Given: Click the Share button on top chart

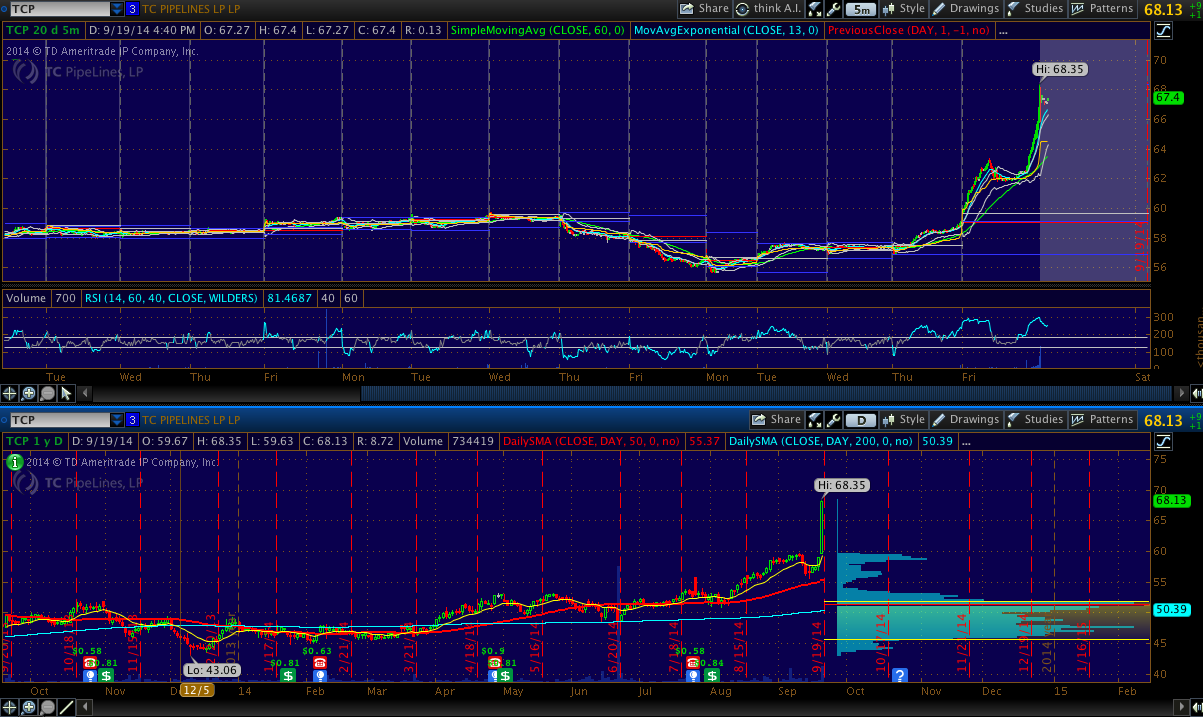Looking at the screenshot, I should (x=704, y=9).
